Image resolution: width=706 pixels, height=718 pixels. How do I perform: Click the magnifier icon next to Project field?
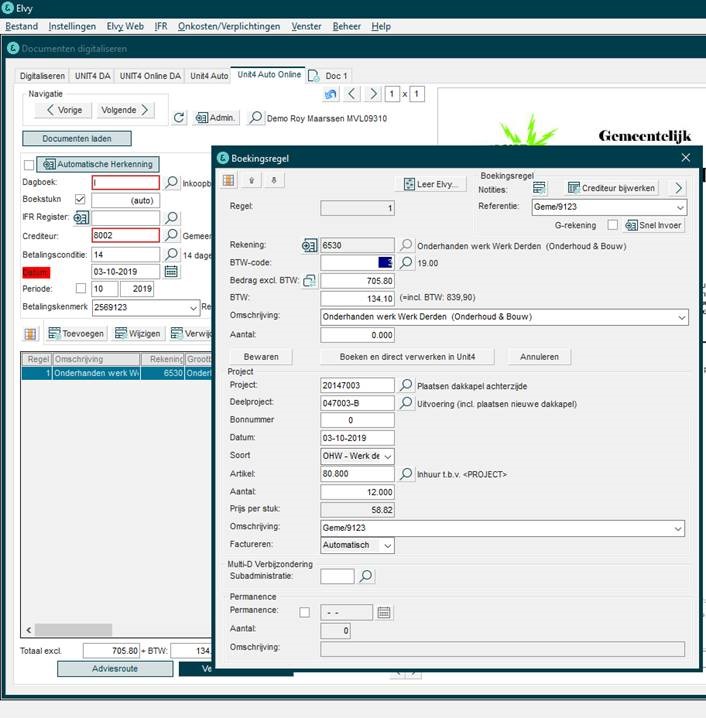[406, 385]
